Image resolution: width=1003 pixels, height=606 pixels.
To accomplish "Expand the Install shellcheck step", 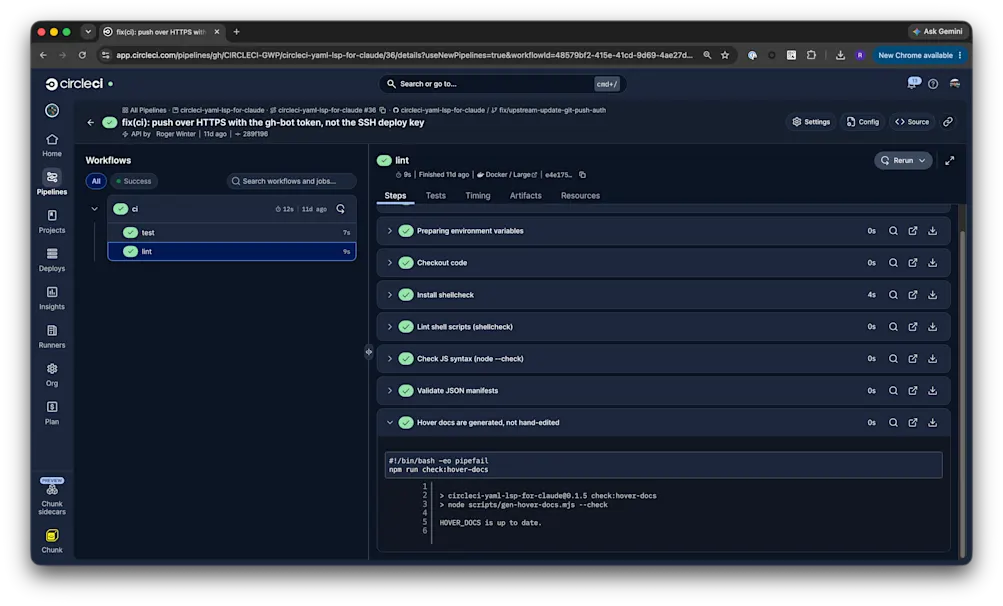I will [x=390, y=295].
